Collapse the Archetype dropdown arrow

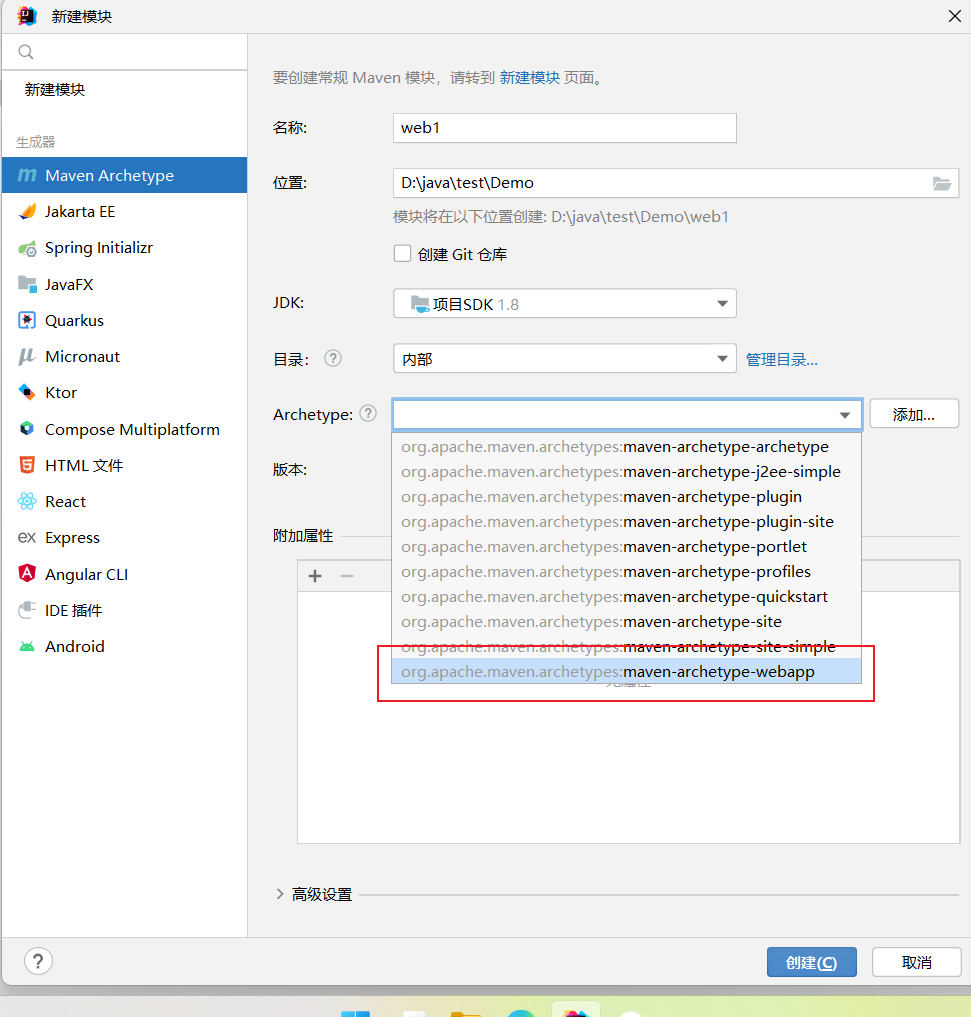pos(845,415)
